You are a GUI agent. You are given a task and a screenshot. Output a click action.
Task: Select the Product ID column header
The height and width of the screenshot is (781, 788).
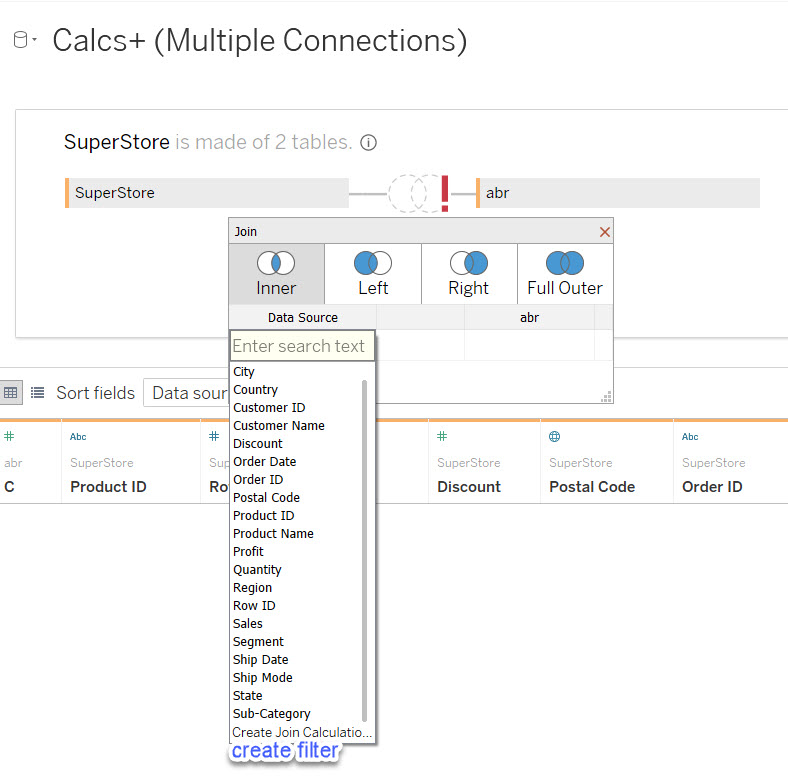(x=108, y=486)
